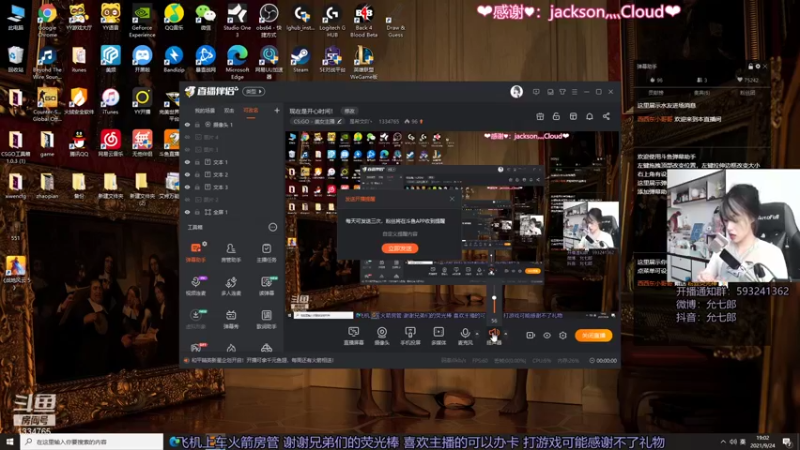Toggle visibility of 文本 1 source
The width and height of the screenshot is (800, 450).
(187, 162)
